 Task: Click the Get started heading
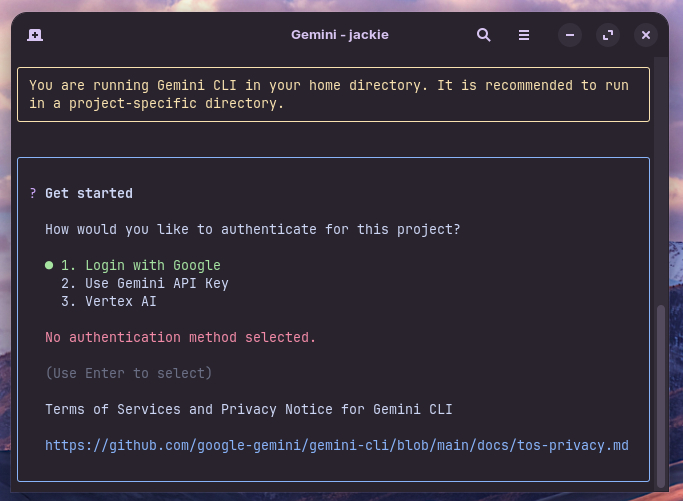click(x=89, y=194)
